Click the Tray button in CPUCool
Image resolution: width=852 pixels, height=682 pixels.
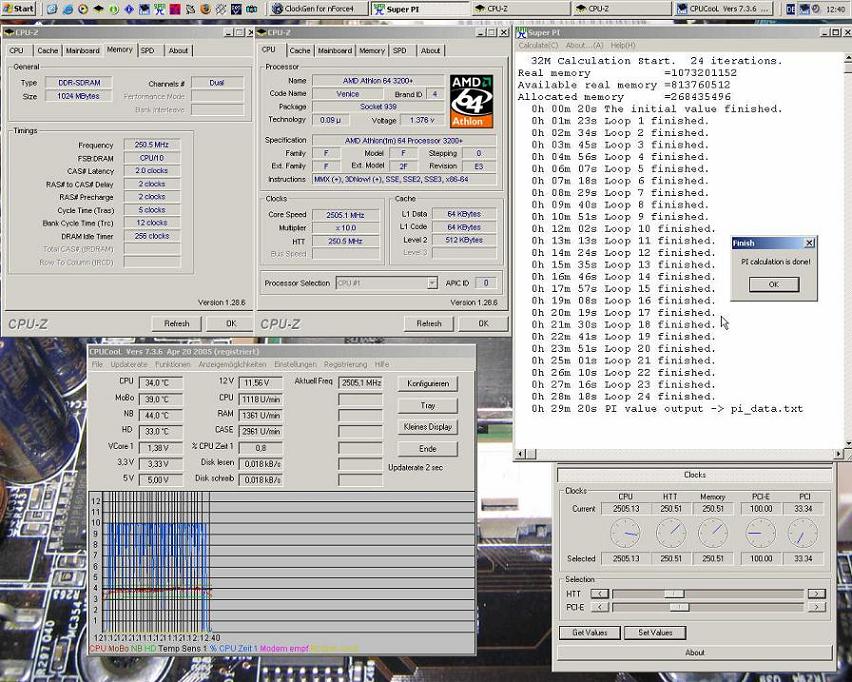pos(428,405)
